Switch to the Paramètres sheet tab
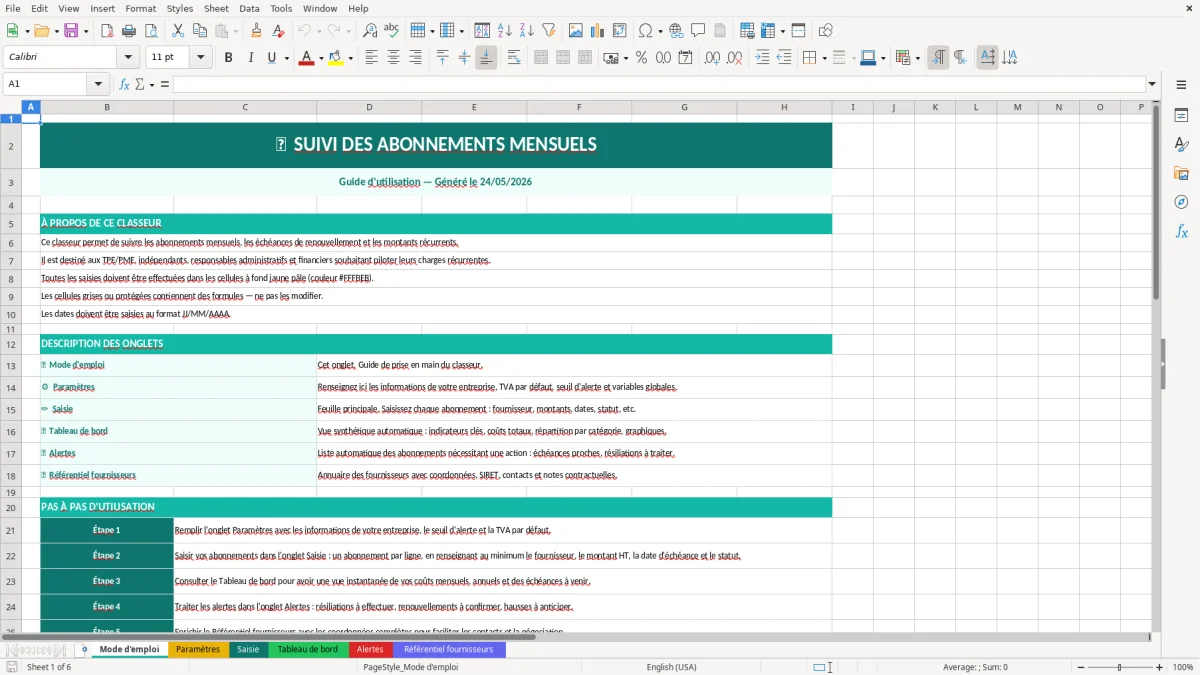Viewport: 1200px width, 675px height. (x=198, y=649)
